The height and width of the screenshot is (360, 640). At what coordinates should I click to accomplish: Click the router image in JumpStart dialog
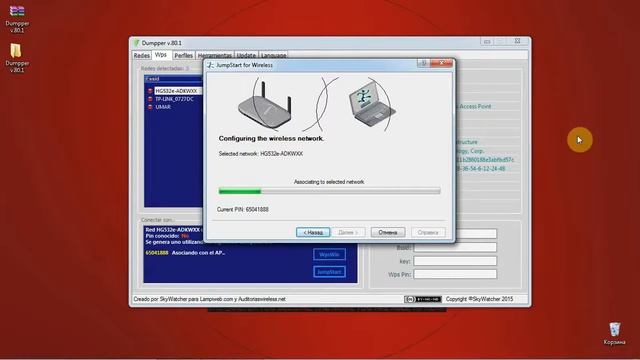click(x=264, y=105)
